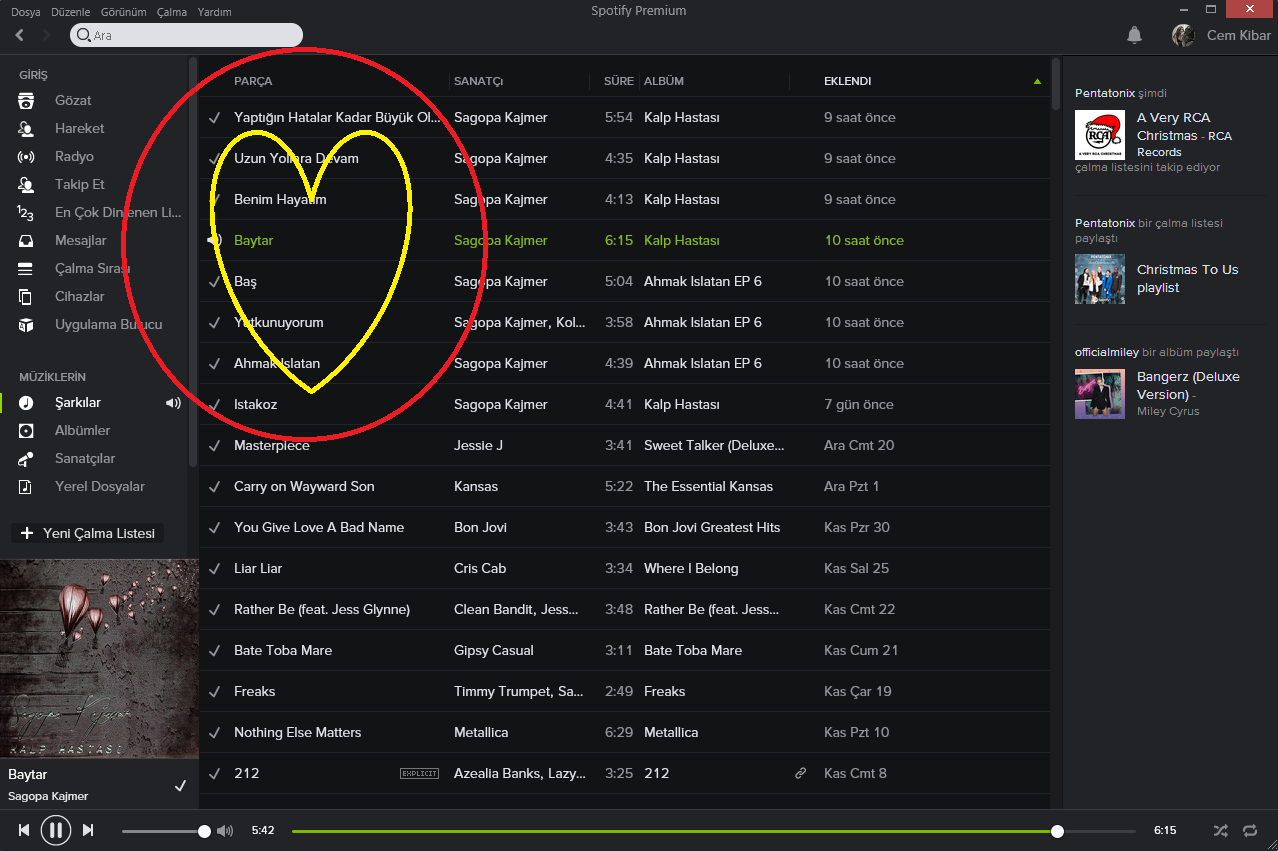The image size is (1278, 851).
Task: Open the Mesajlar inbox icon
Action: [x=26, y=240]
